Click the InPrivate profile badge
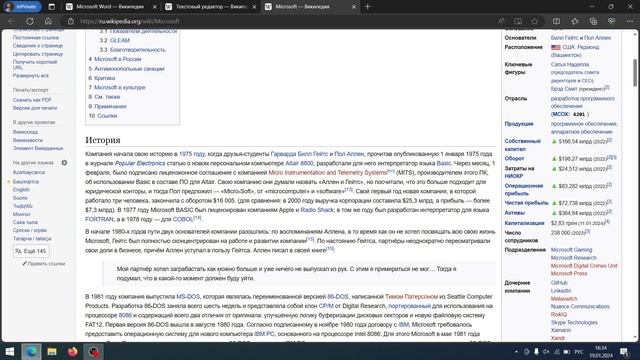 (22, 7)
